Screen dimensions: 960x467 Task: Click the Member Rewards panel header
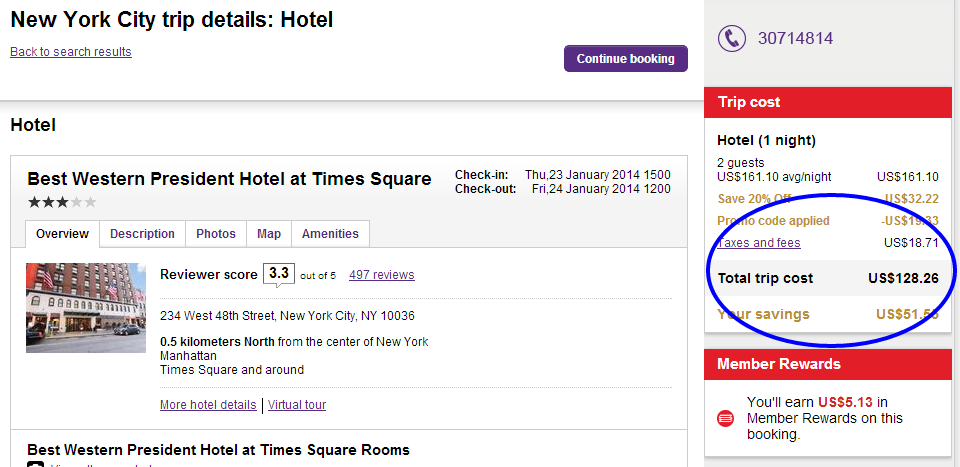coord(828,364)
